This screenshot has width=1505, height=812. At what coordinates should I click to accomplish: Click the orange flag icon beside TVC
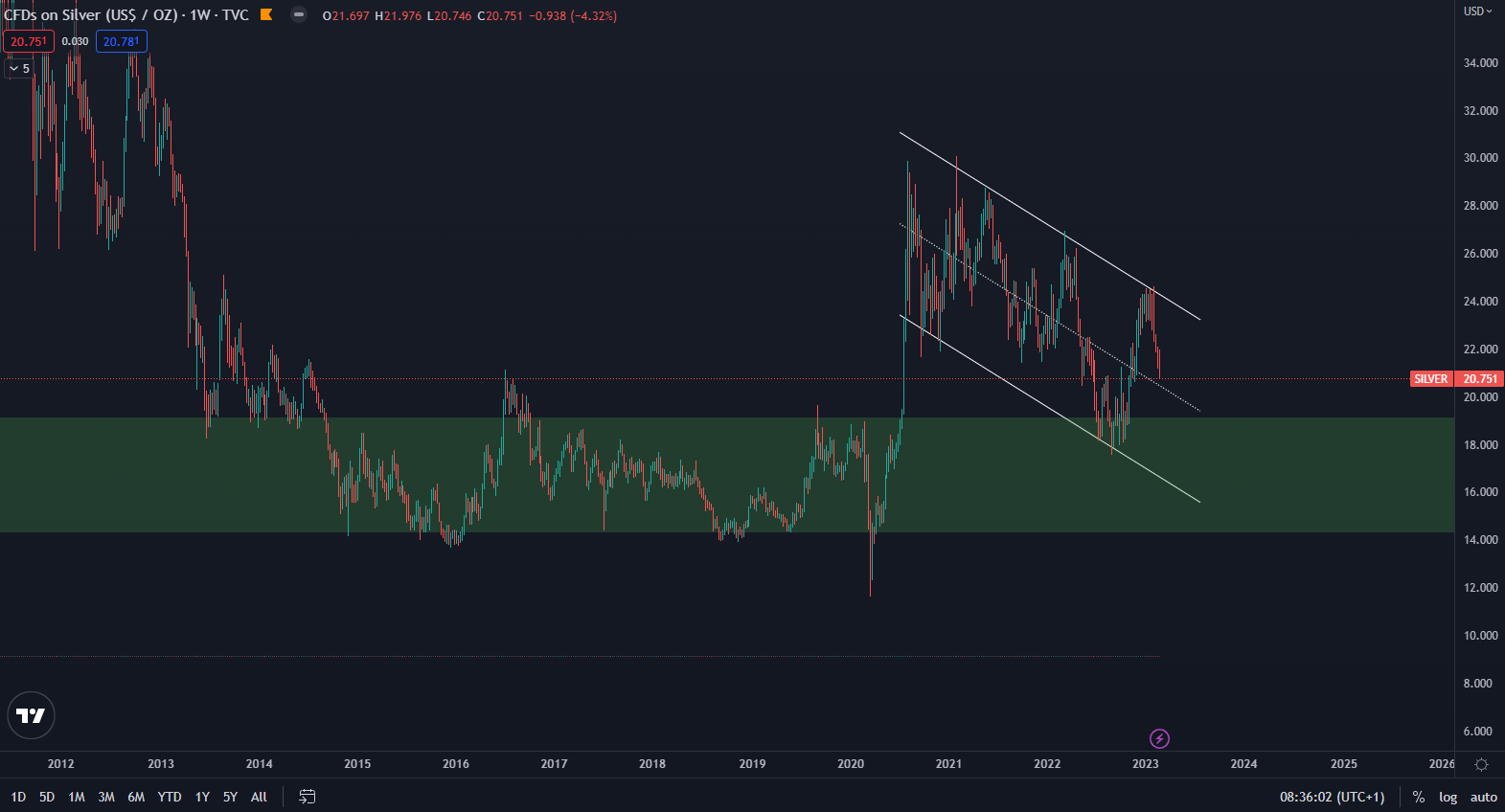pos(267,14)
